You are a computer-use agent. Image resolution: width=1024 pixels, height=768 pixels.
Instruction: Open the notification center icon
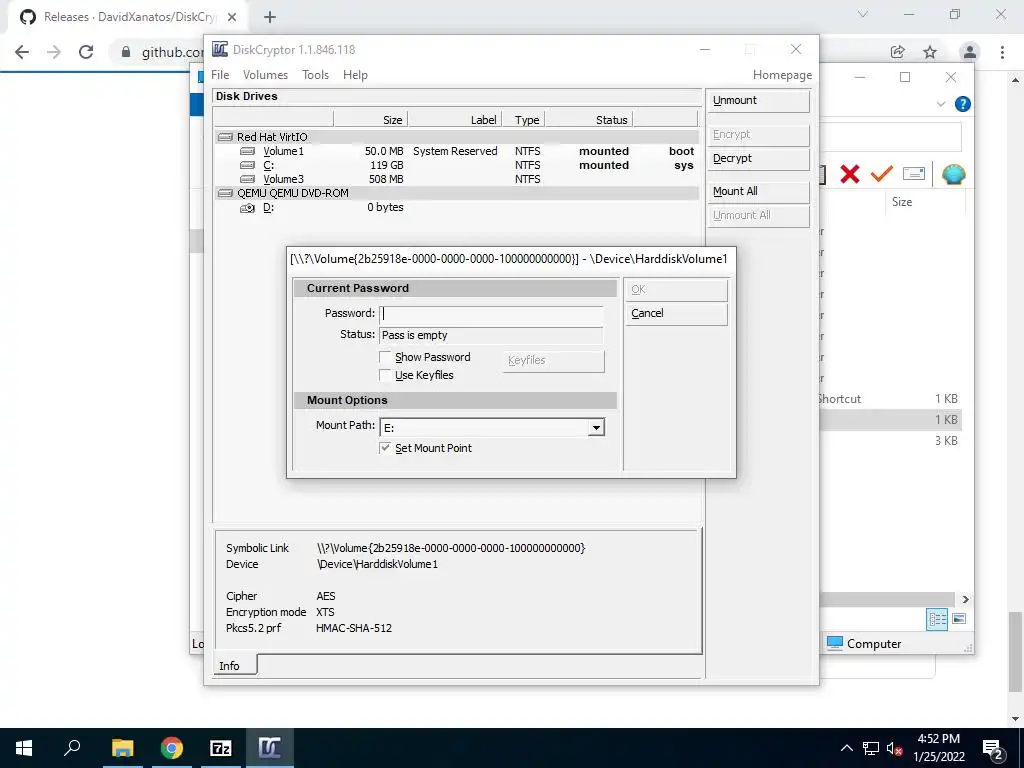pos(993,748)
